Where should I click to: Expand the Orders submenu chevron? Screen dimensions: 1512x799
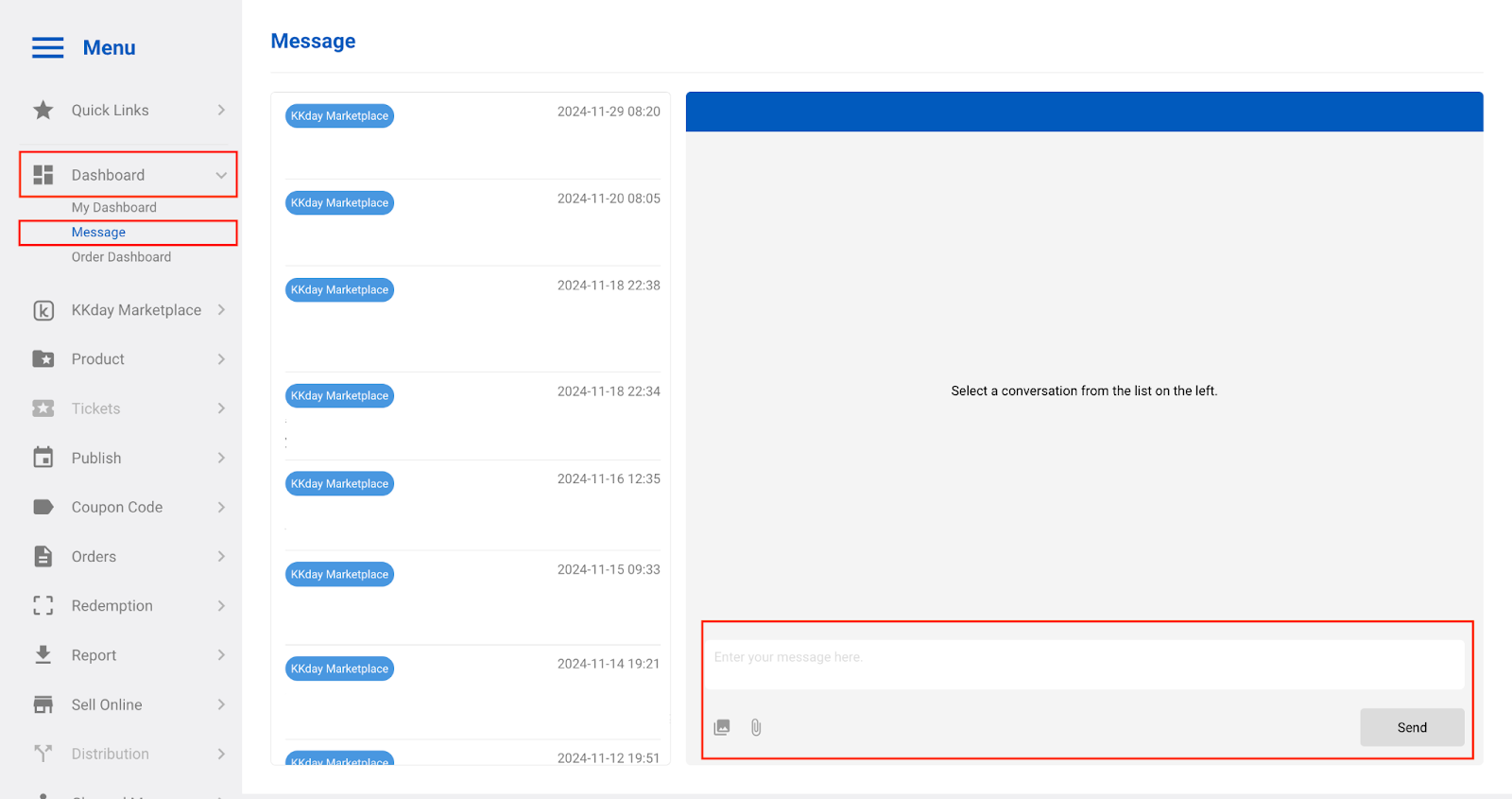[221, 556]
